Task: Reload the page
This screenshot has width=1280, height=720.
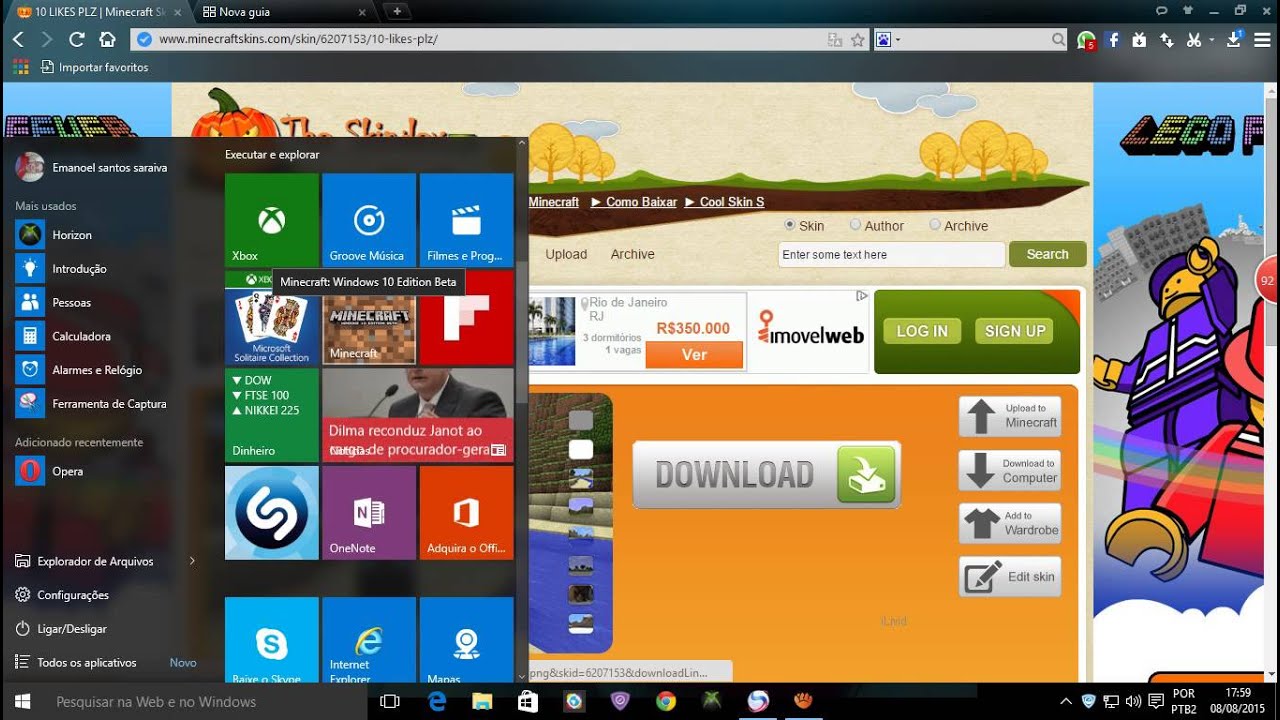Action: (76, 40)
